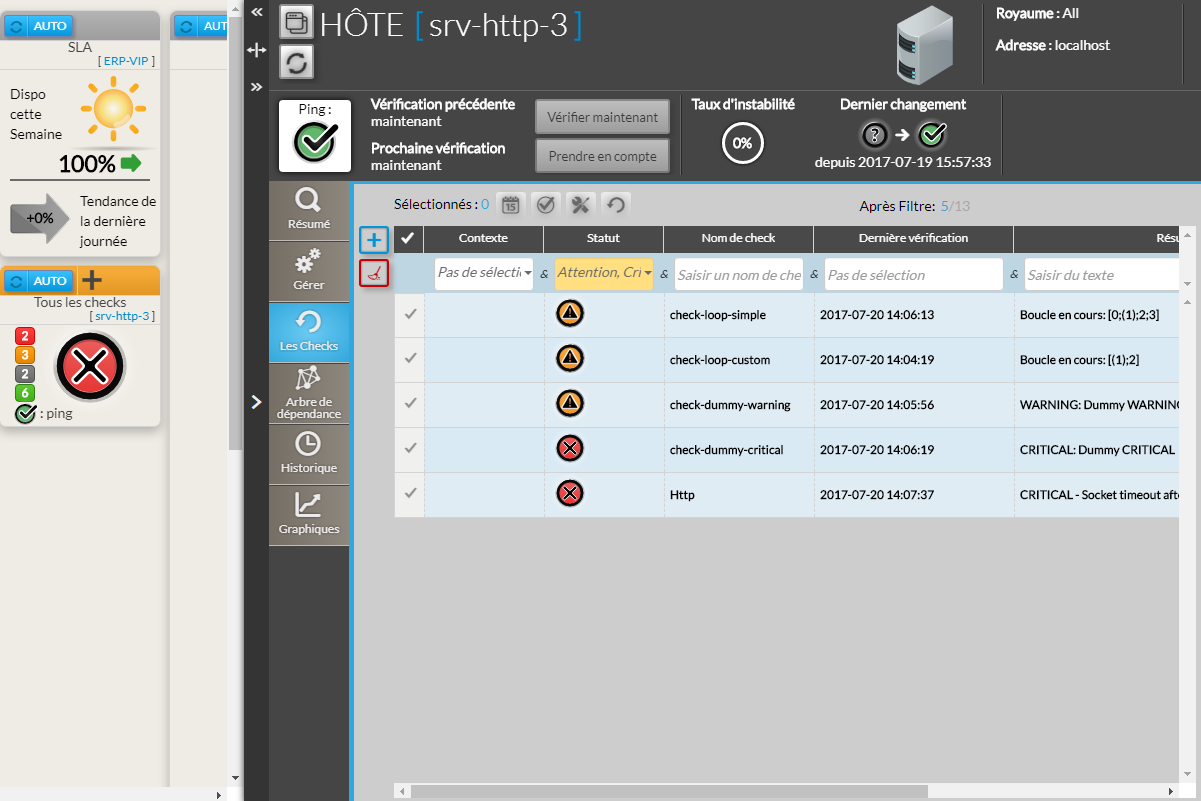Click the calendar icon next to Sélectionnés
Image resolution: width=1201 pixels, height=801 pixels.
pos(510,205)
